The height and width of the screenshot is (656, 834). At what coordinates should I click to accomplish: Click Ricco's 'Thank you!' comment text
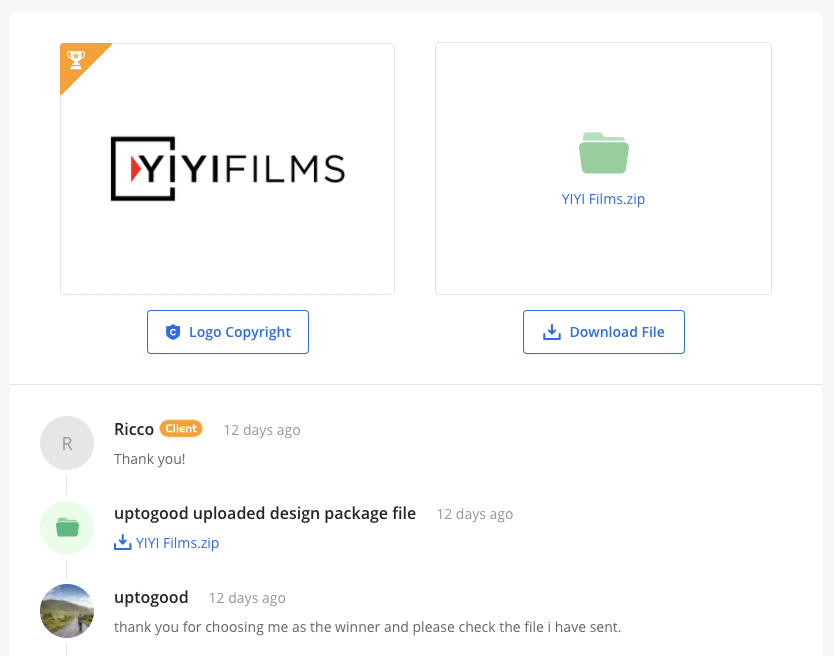(150, 459)
